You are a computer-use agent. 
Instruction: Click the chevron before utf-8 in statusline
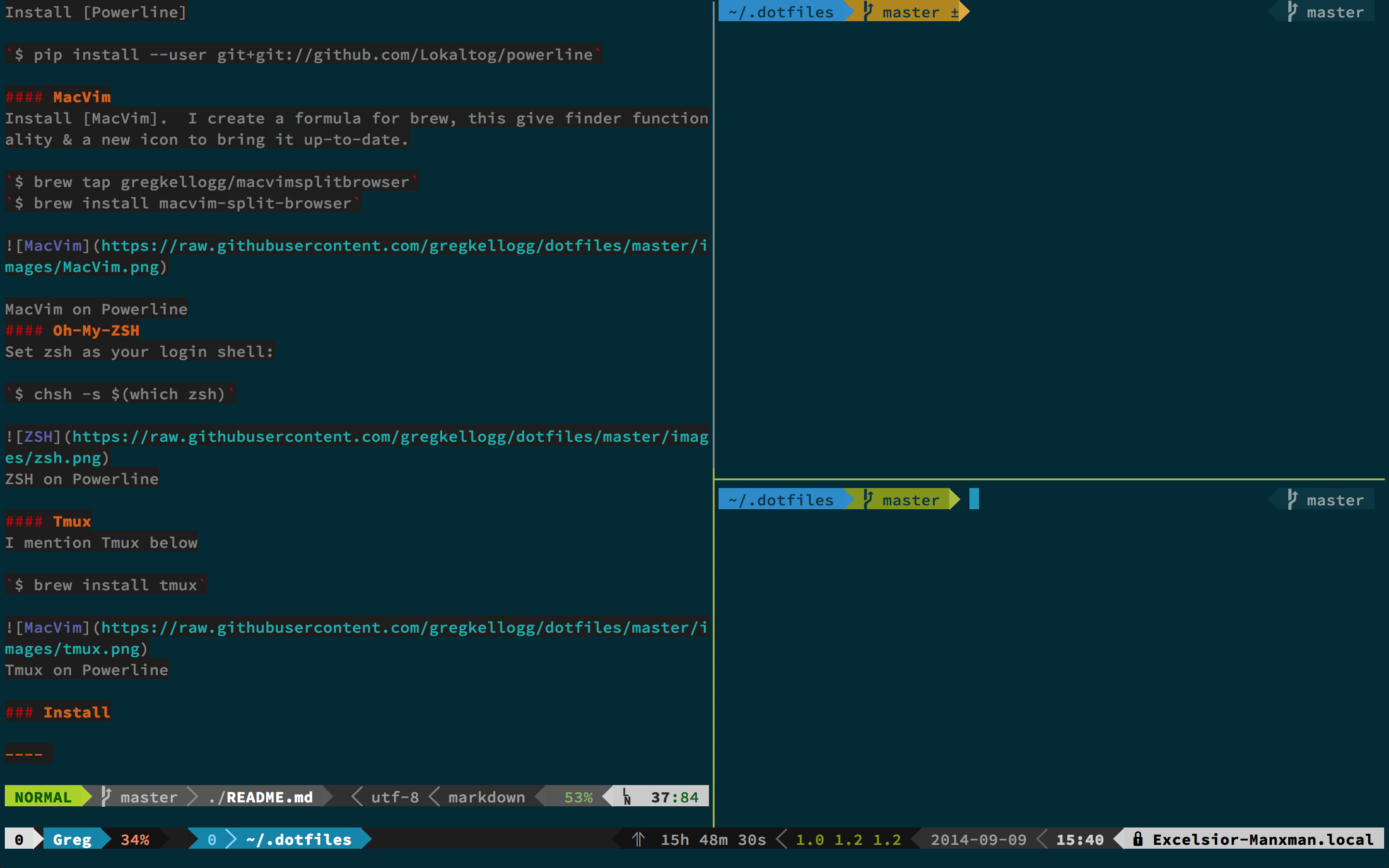tap(356, 797)
